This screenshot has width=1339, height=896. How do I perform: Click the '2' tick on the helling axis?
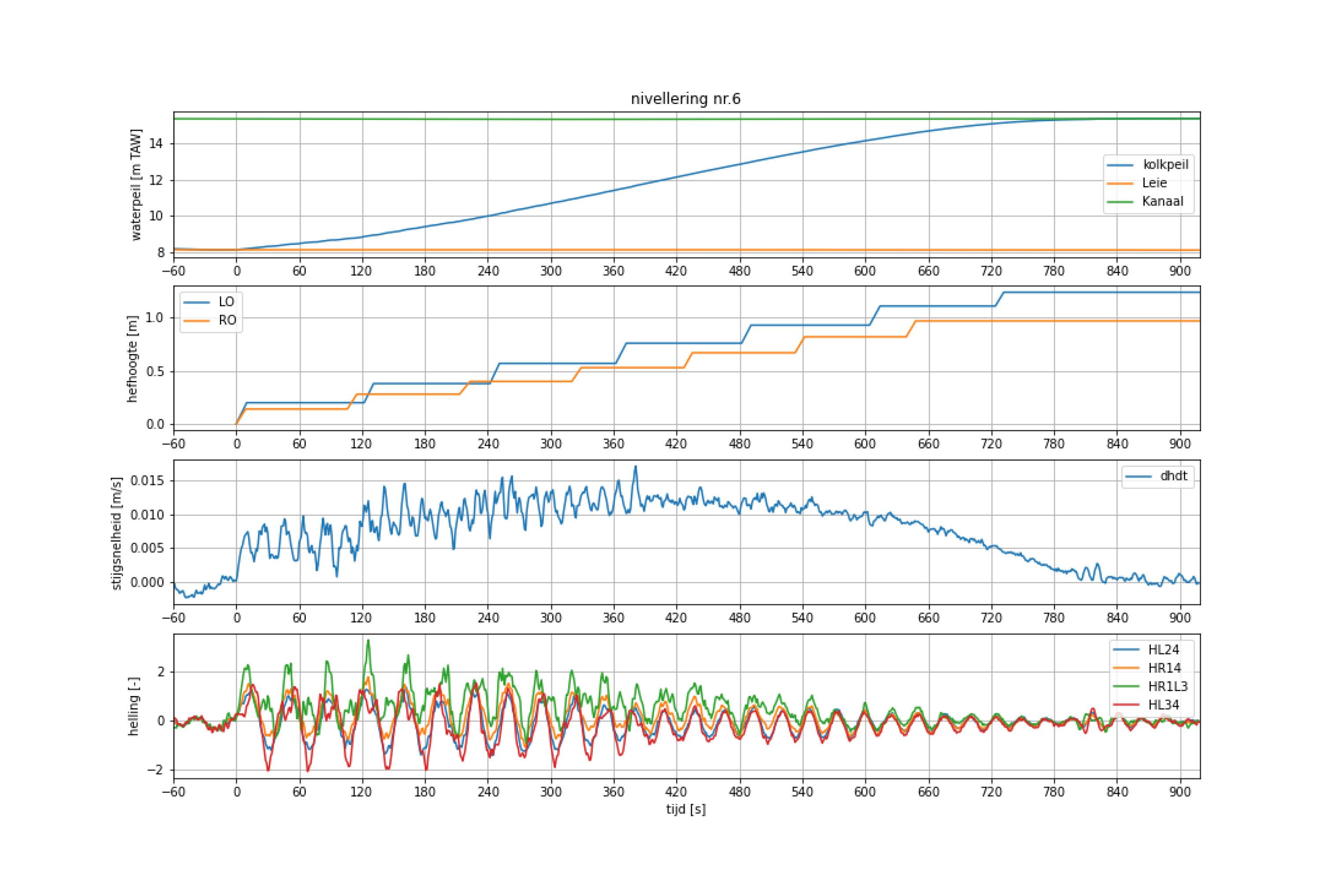(x=161, y=672)
